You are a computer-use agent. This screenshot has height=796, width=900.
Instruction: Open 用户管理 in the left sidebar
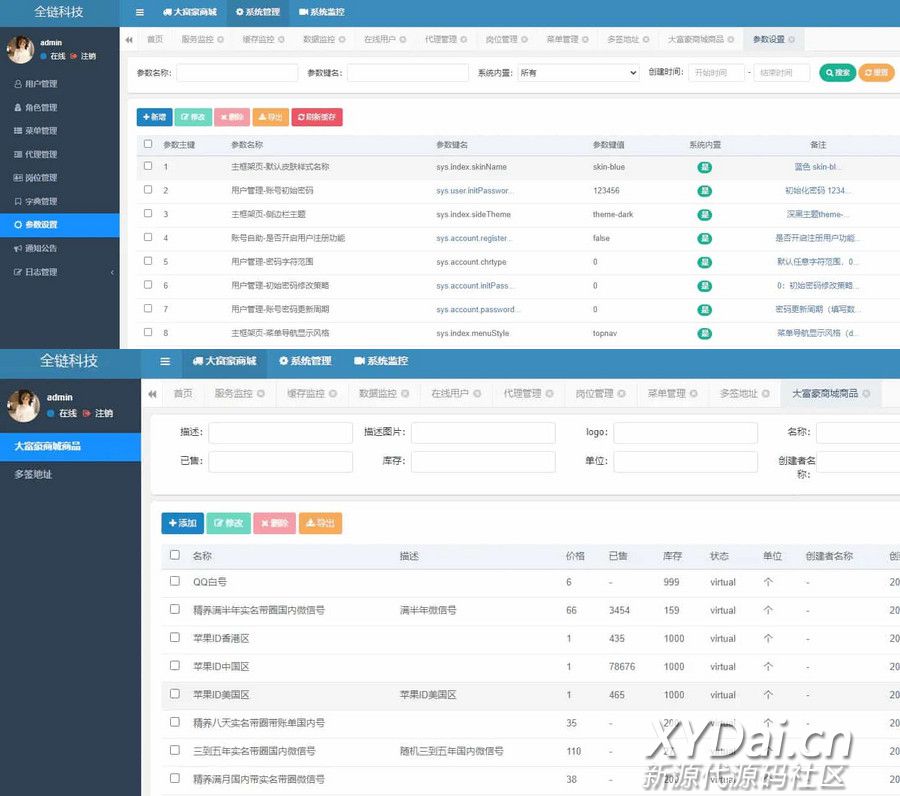pyautogui.click(x=40, y=84)
